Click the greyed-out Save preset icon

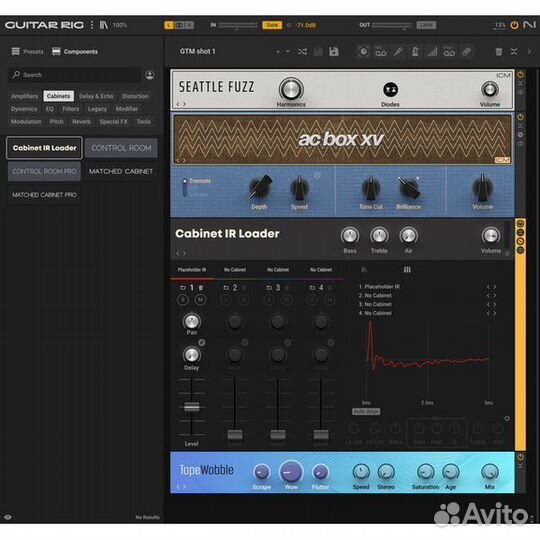tap(318, 52)
